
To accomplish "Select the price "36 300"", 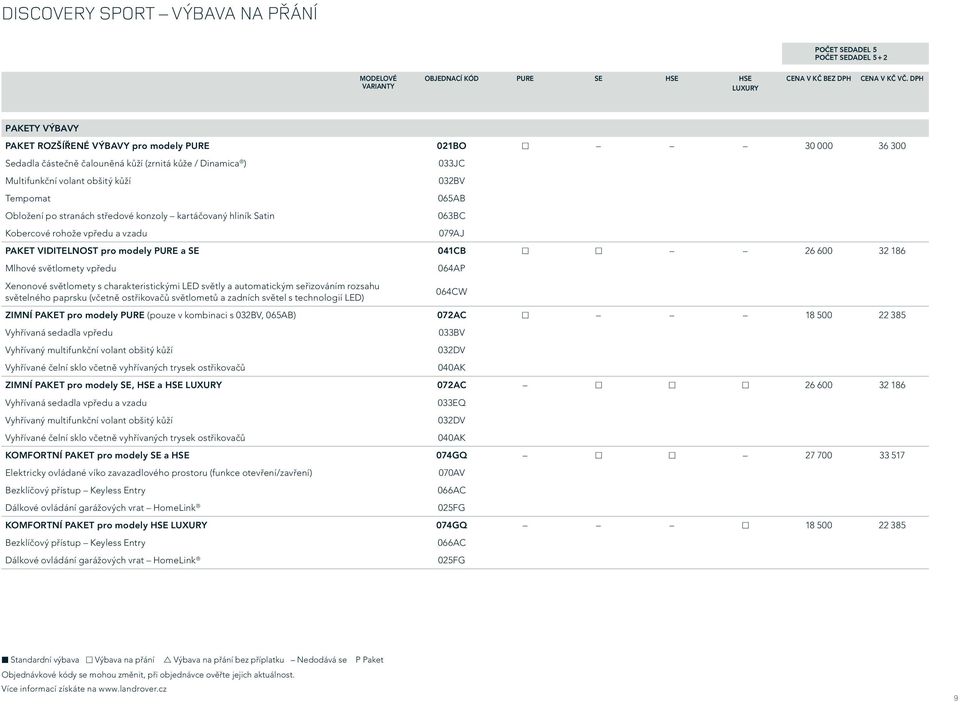I will tap(892, 146).
